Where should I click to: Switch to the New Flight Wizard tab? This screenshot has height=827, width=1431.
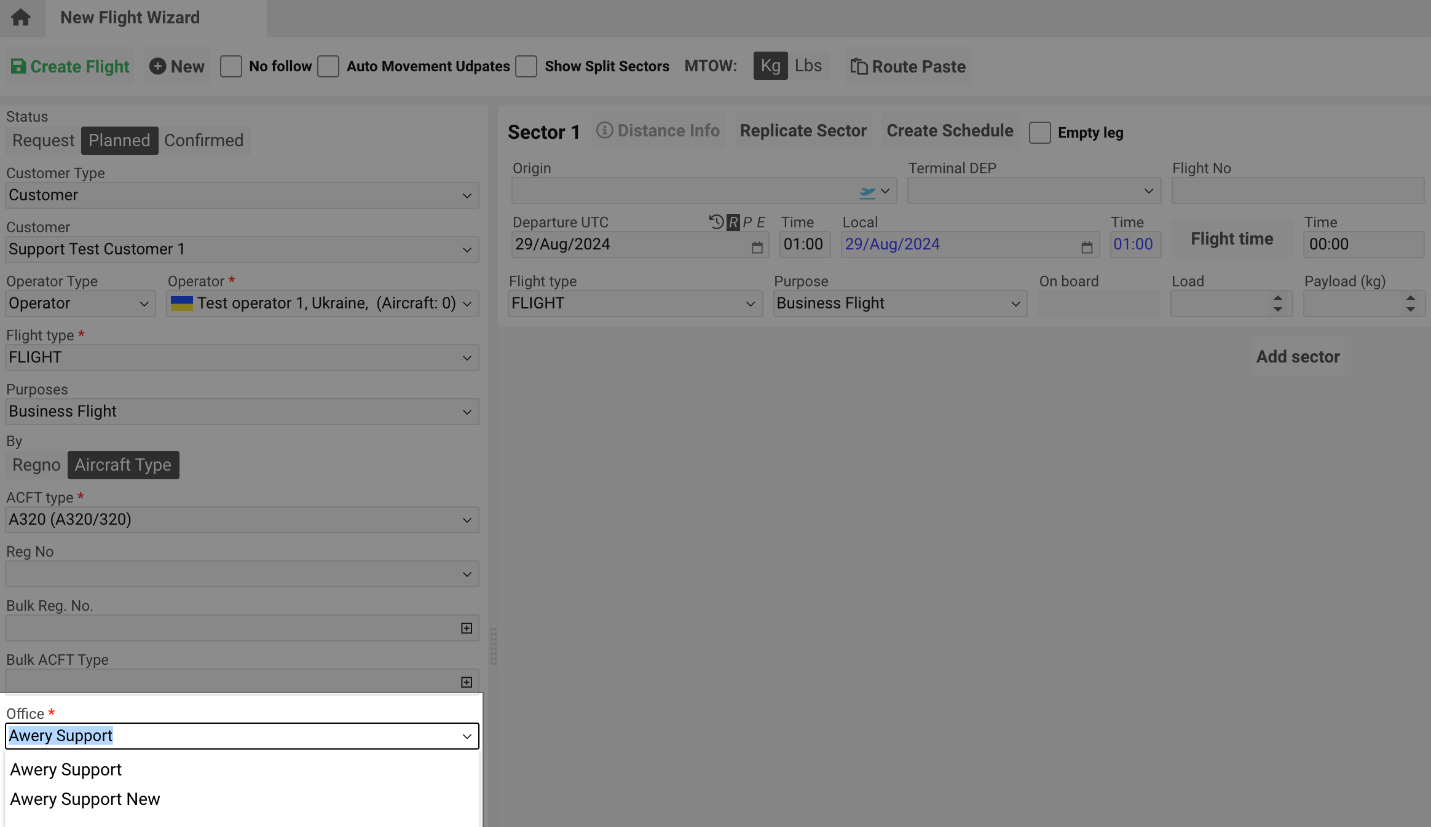point(130,17)
